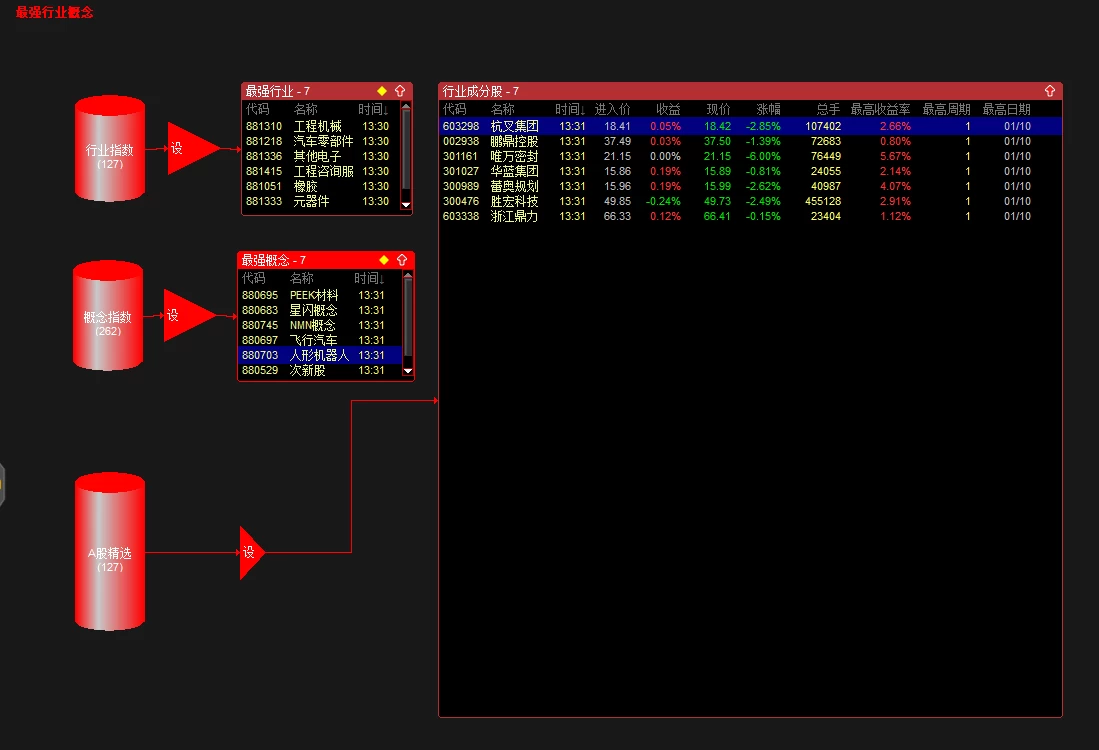This screenshot has height=750, width=1099.
Task: Select 其他电子 row in 最强行业
Action: coord(321,156)
